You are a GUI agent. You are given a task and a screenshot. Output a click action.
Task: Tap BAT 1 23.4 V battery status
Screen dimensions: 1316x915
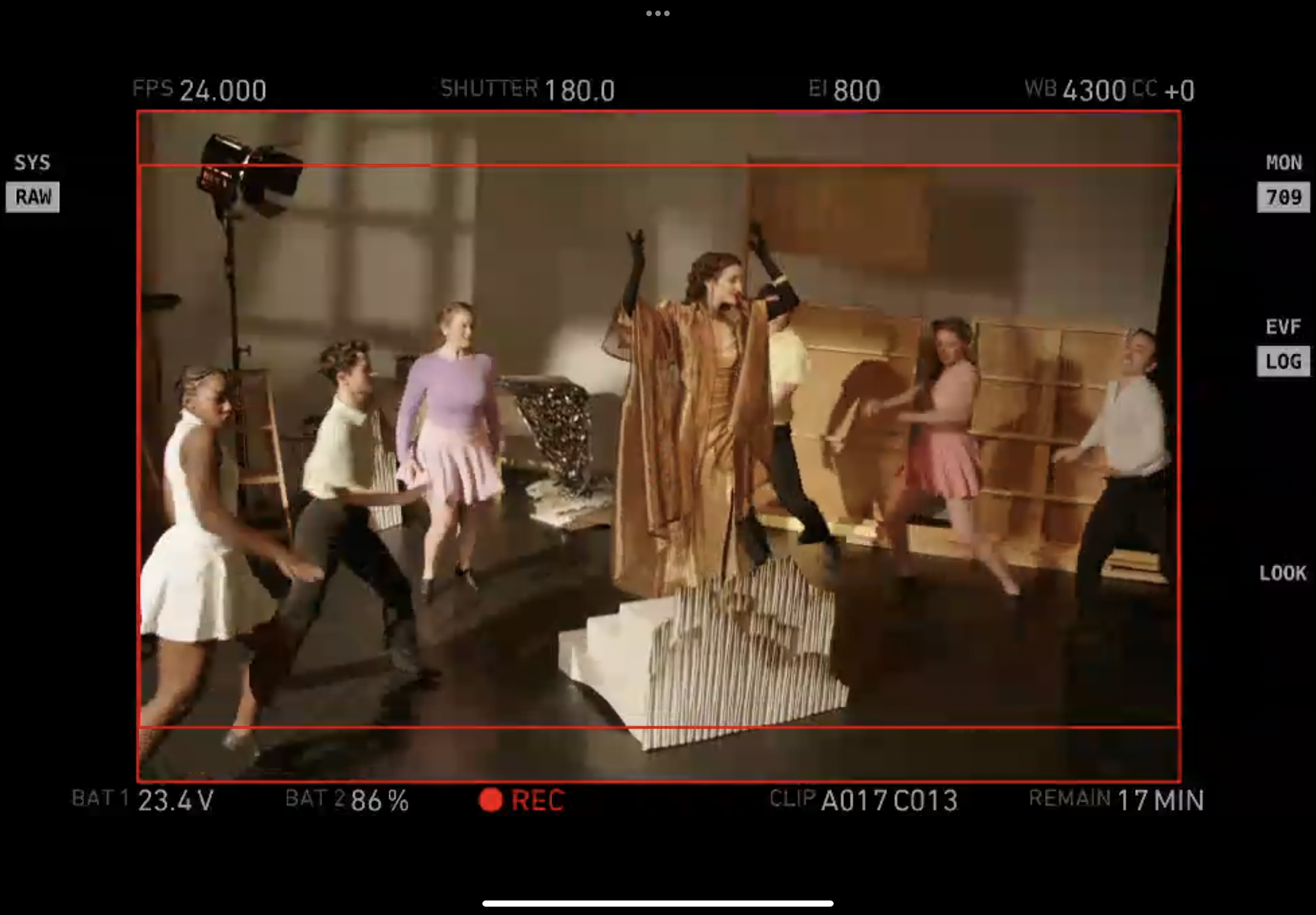click(x=143, y=800)
